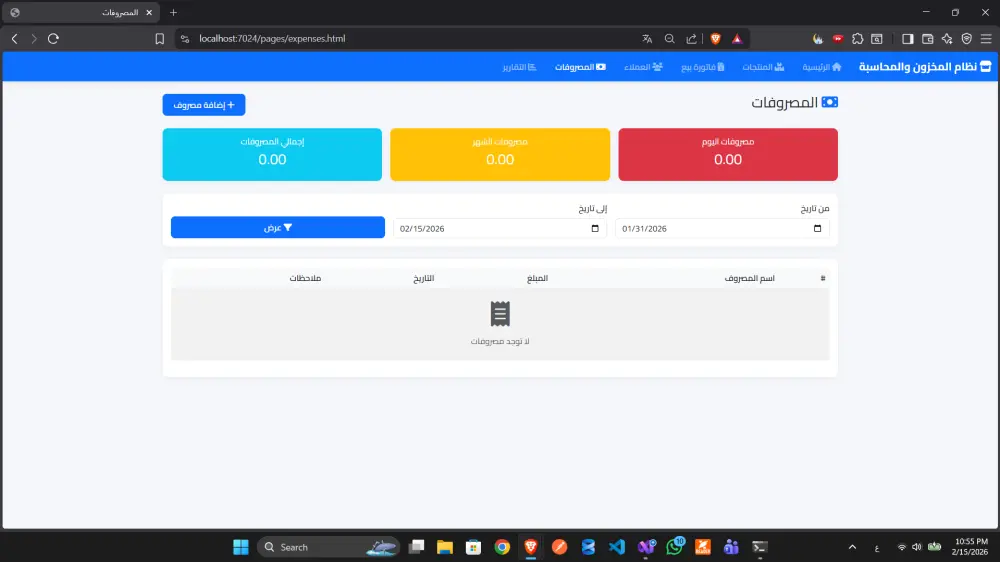This screenshot has height=562, width=1000.
Task: Open the التقارير reports nav item
Action: coord(519,67)
